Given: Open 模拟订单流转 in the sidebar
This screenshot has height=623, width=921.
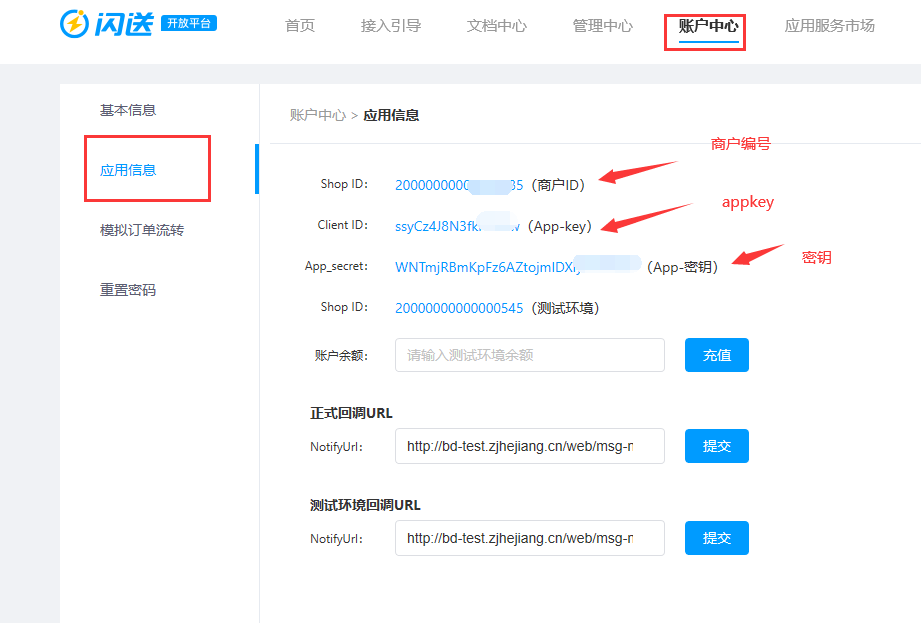Looking at the screenshot, I should (142, 230).
